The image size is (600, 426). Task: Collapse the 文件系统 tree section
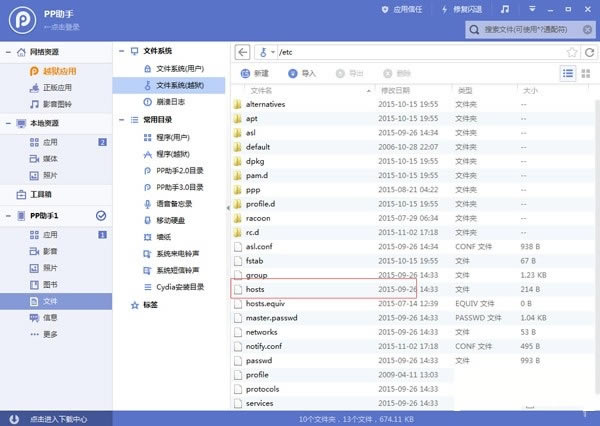122,51
